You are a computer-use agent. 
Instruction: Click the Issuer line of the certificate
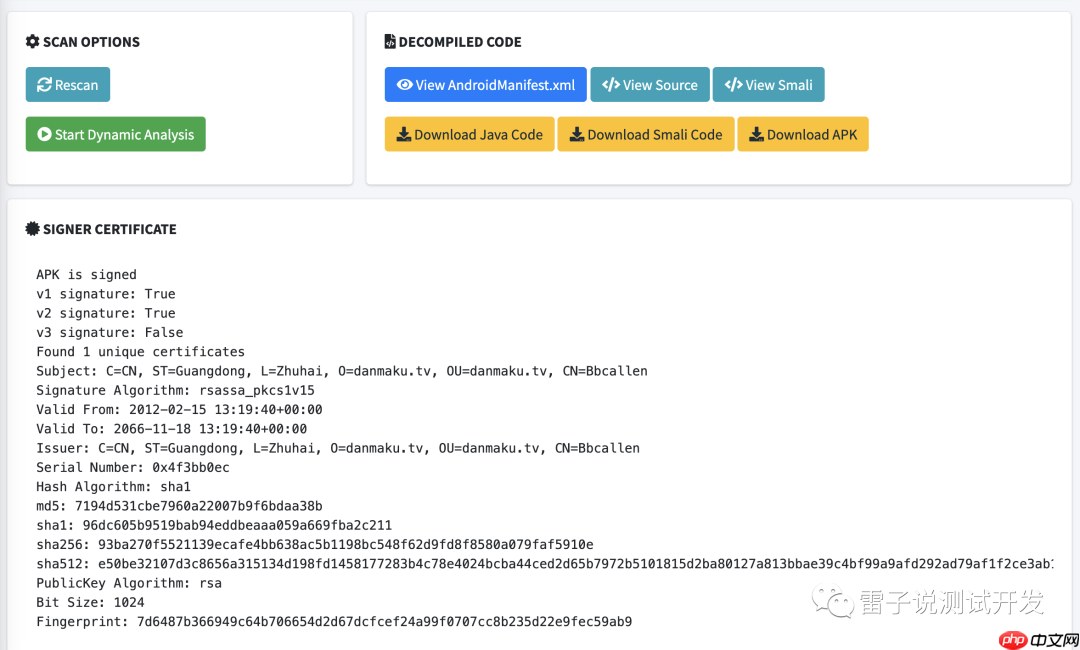tap(338, 448)
